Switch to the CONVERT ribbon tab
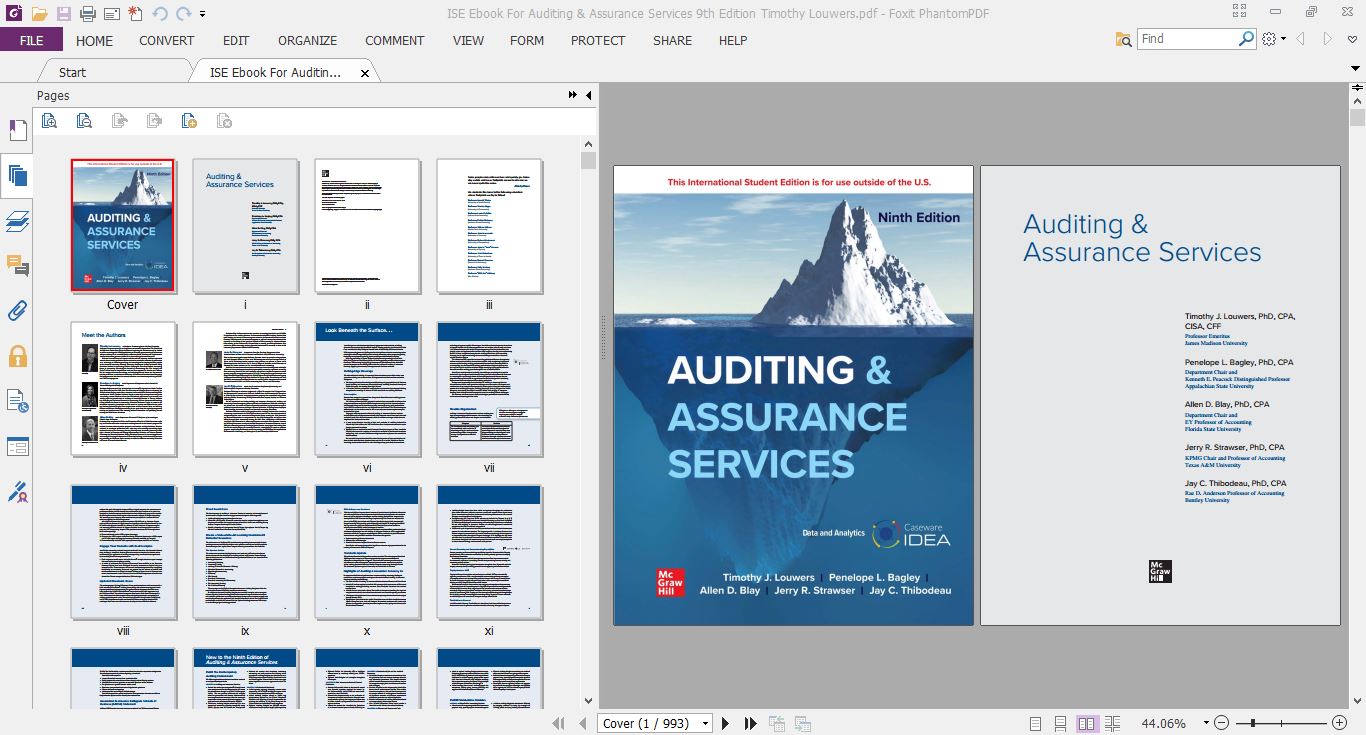 click(167, 41)
